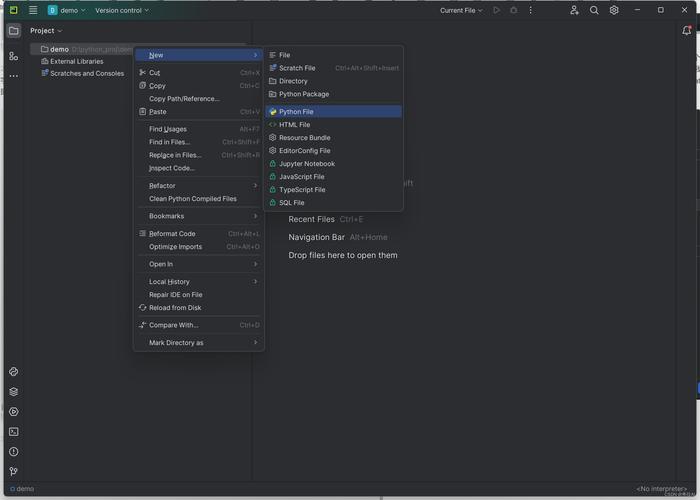This screenshot has height=500, width=700.
Task: Open Project view dropdown
Action: (46, 30)
